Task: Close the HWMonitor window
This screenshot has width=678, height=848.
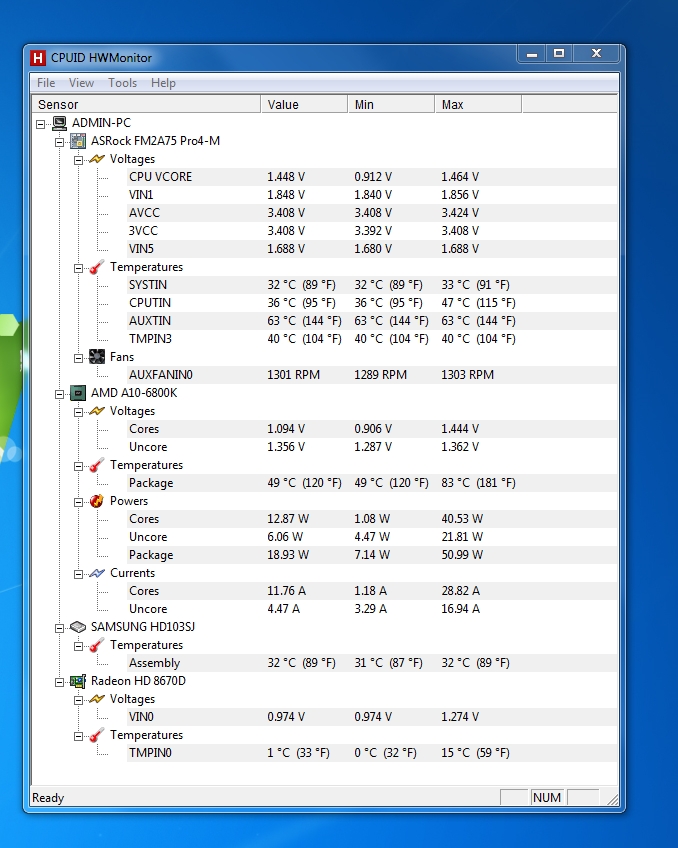Action: [x=596, y=54]
